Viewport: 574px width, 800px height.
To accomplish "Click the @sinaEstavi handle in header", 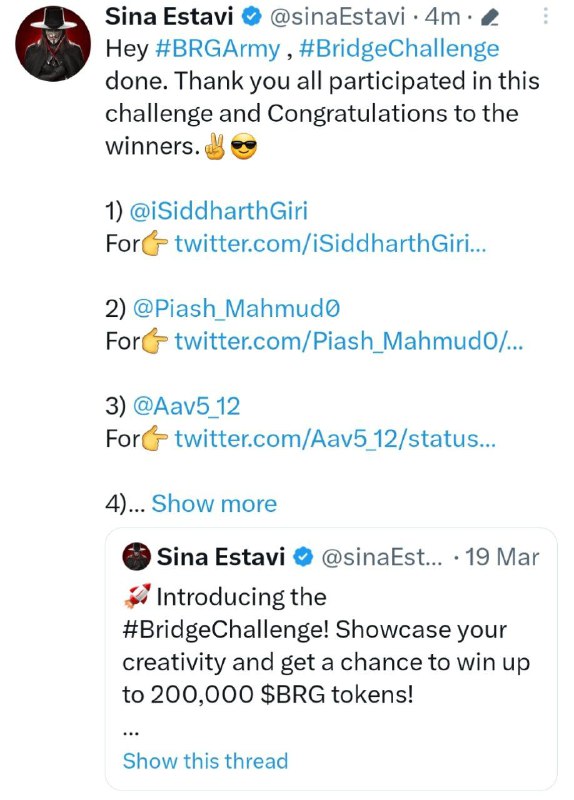I will pyautogui.click(x=337, y=17).
